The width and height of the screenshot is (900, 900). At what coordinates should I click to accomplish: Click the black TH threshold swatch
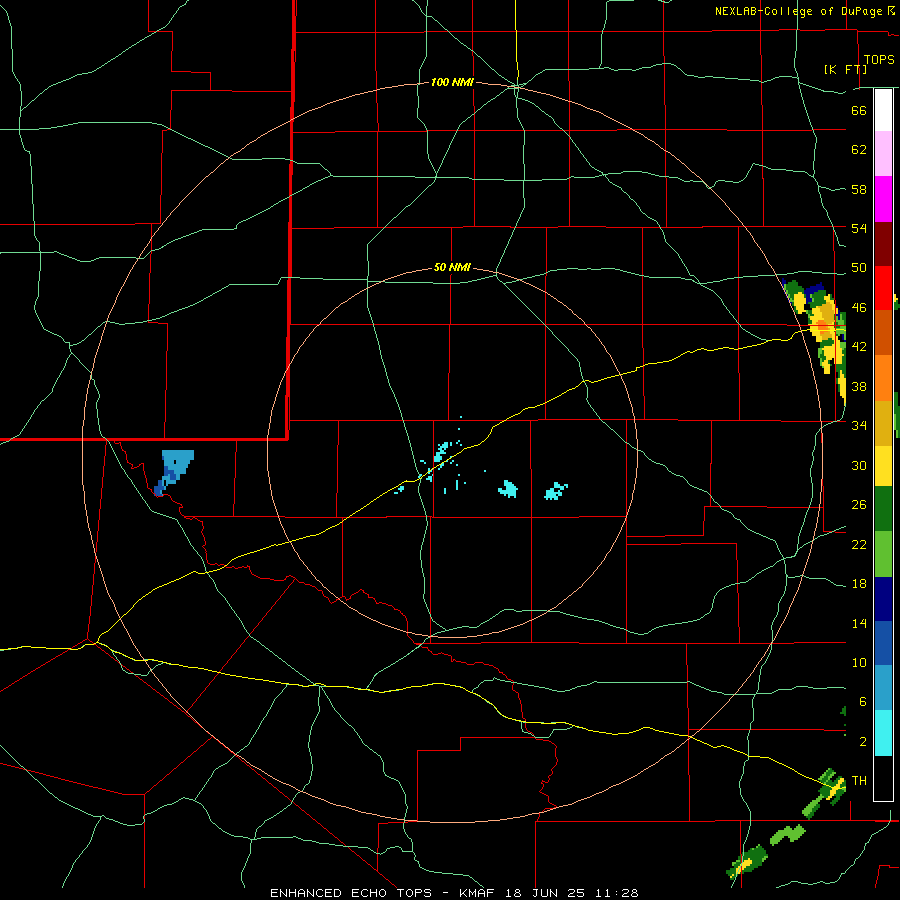[x=883, y=778]
